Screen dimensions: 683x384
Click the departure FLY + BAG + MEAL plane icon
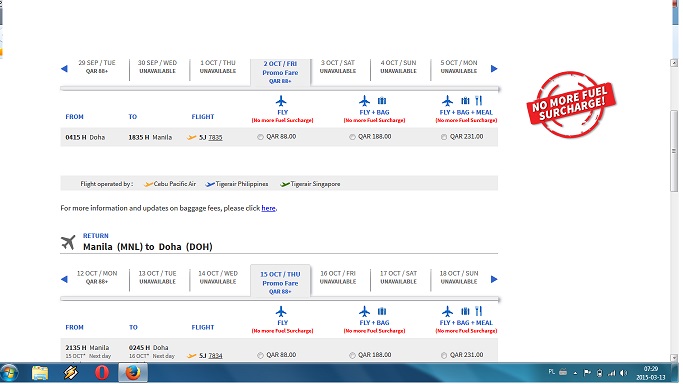pos(447,101)
